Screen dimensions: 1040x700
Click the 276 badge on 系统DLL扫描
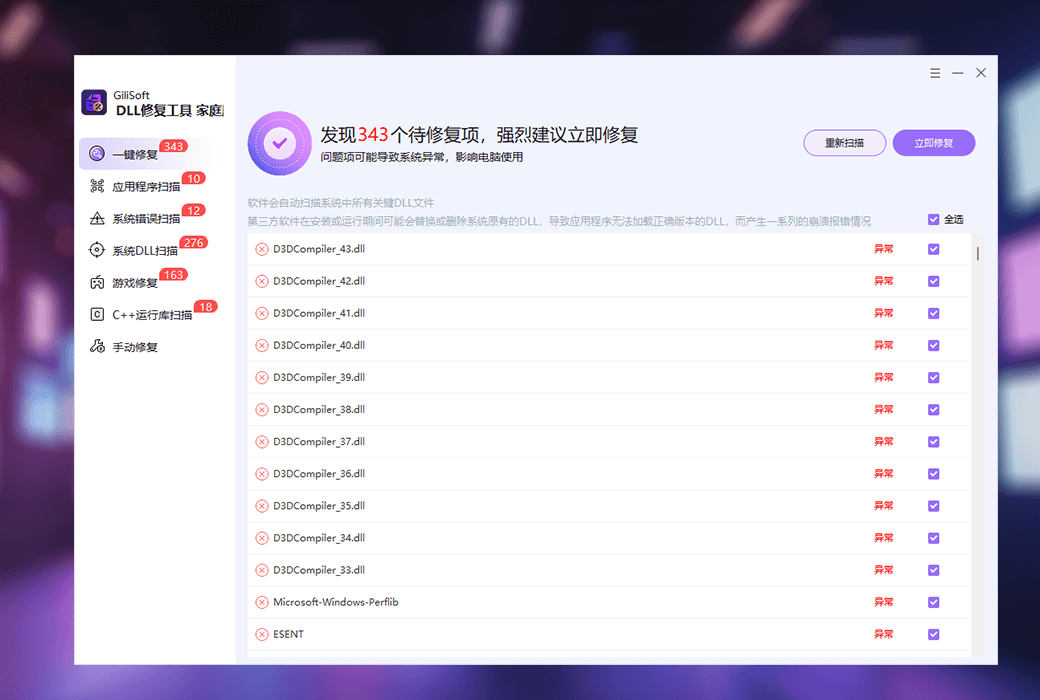pos(194,243)
